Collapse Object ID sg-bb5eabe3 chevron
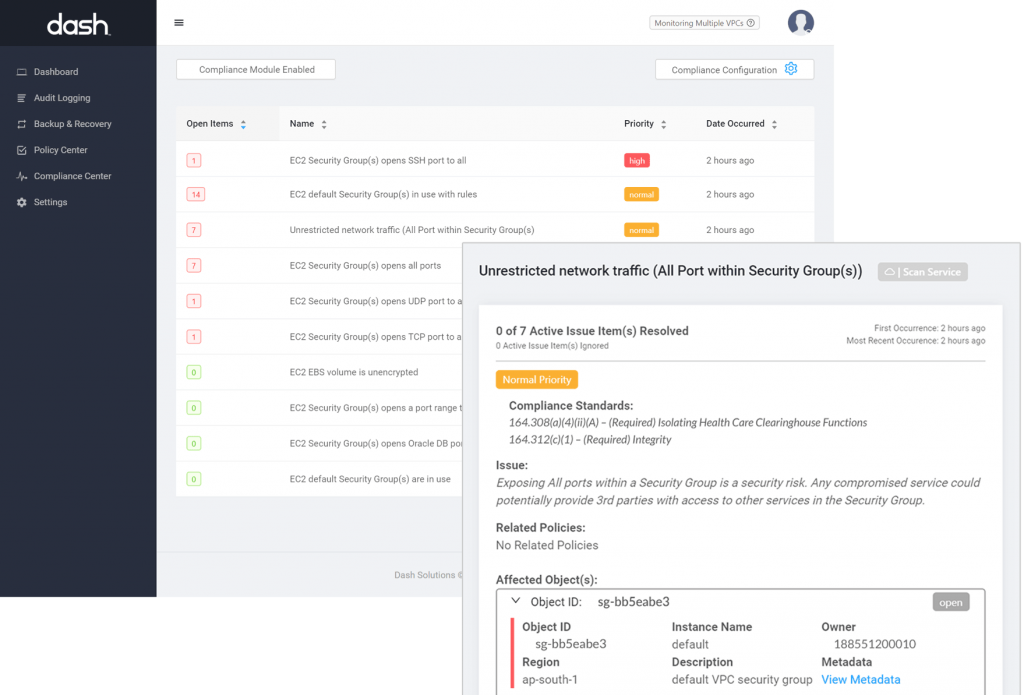Screen dimensions: 1024x695 click(x=515, y=600)
